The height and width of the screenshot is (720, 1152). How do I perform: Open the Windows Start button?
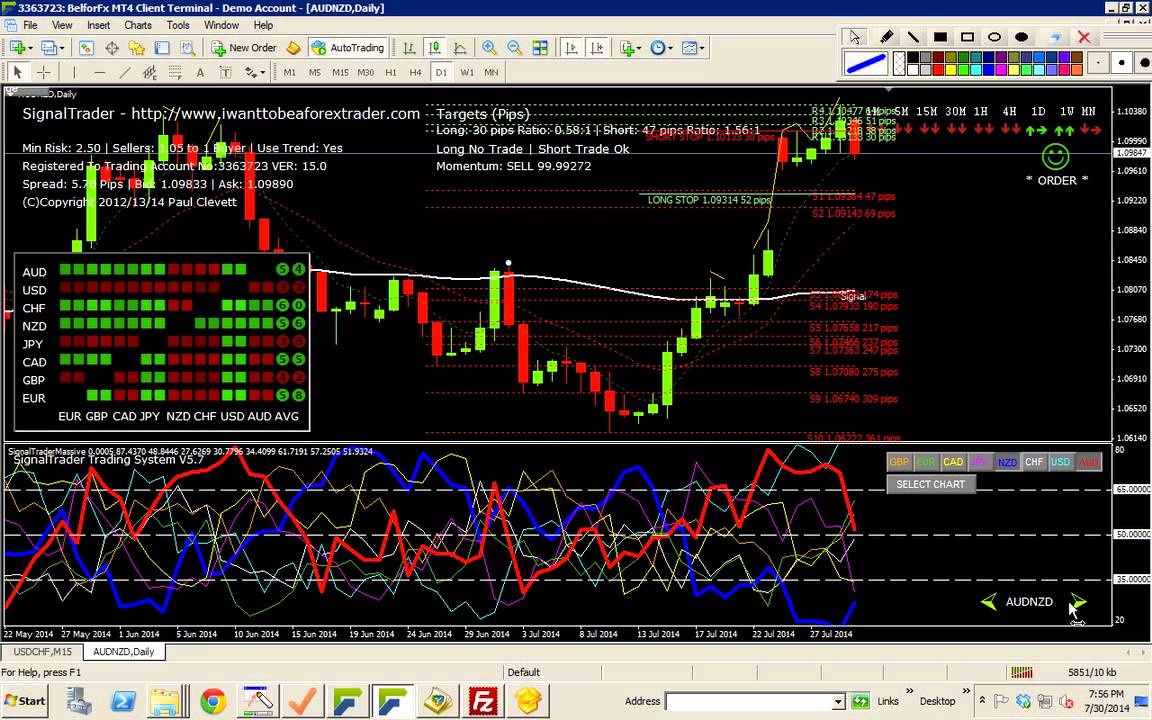pos(25,701)
